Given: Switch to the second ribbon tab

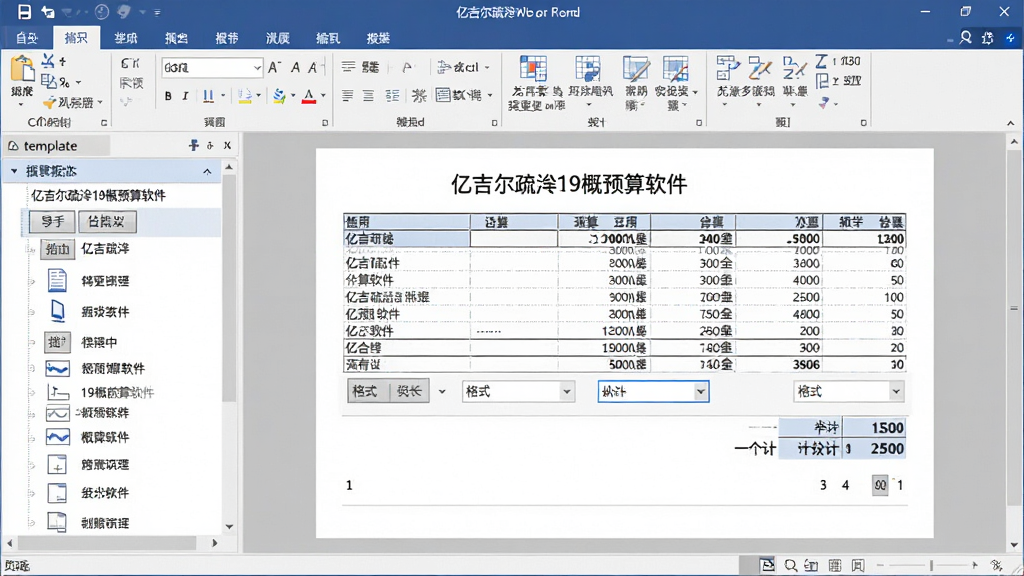Looking at the screenshot, I should [x=76, y=38].
